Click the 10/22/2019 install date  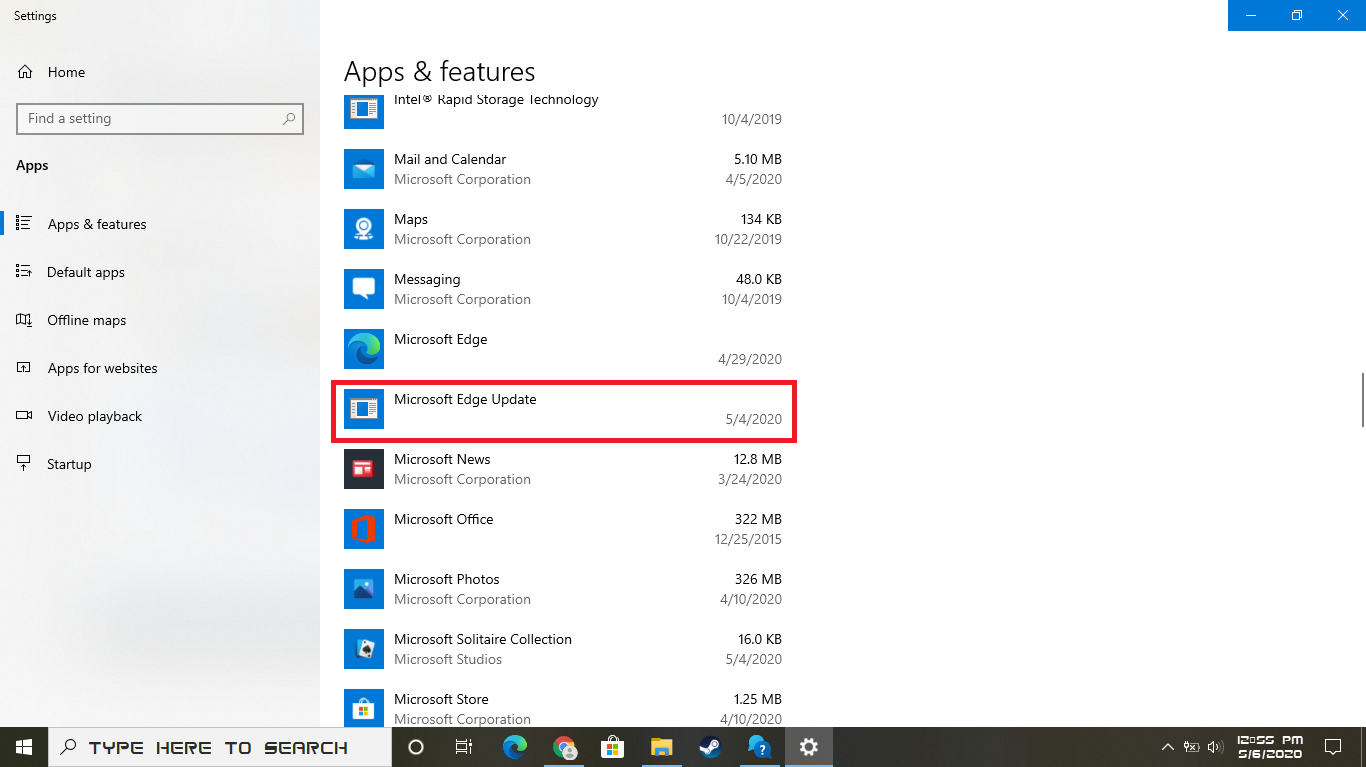pos(748,239)
